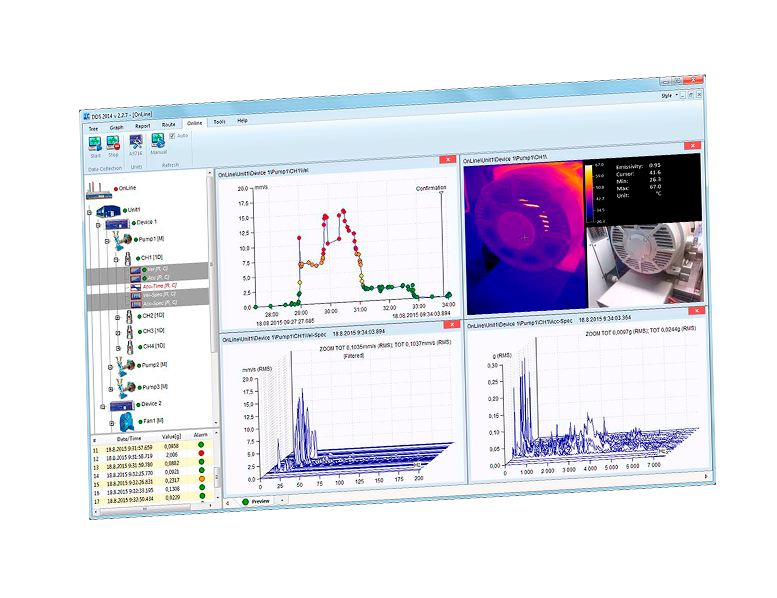The height and width of the screenshot is (598, 777).
Task: Sort by the Date/Time column header
Action: (129, 438)
